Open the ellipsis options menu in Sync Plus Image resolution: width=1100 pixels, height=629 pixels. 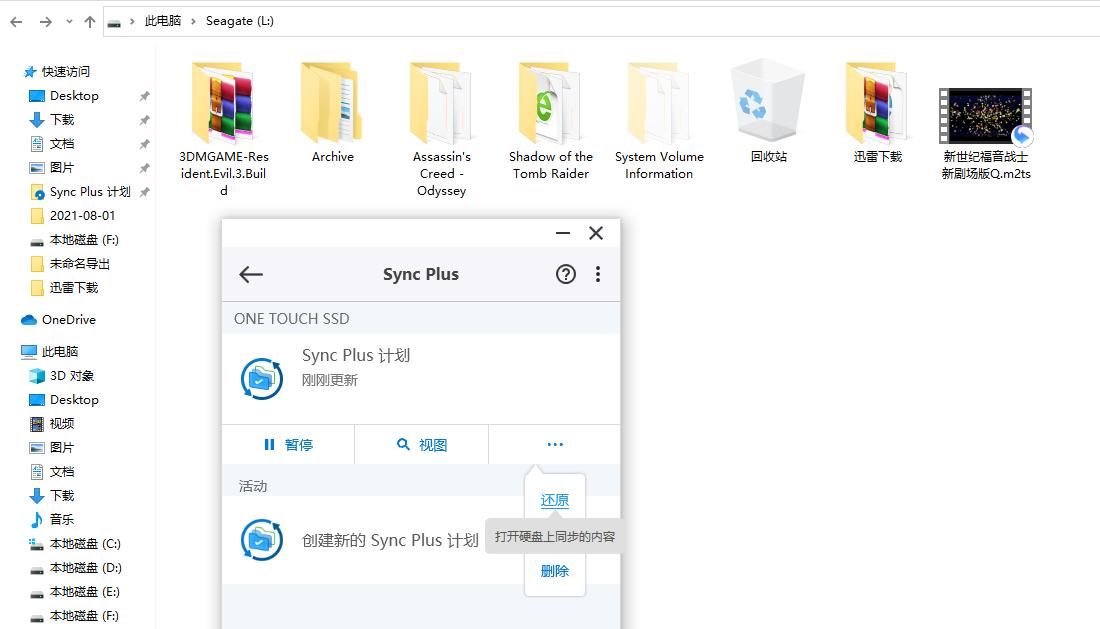[555, 445]
